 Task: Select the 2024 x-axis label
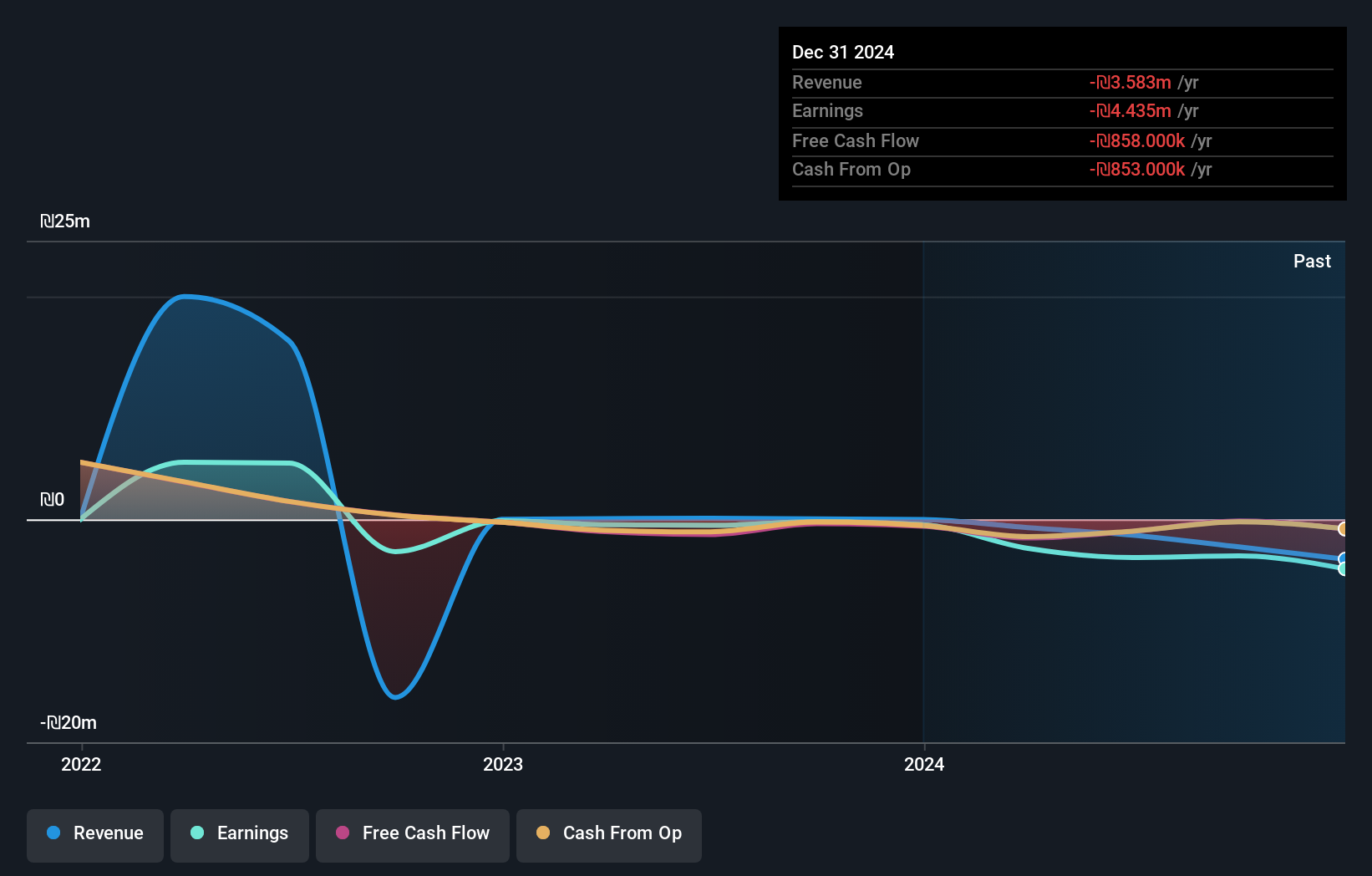click(924, 764)
